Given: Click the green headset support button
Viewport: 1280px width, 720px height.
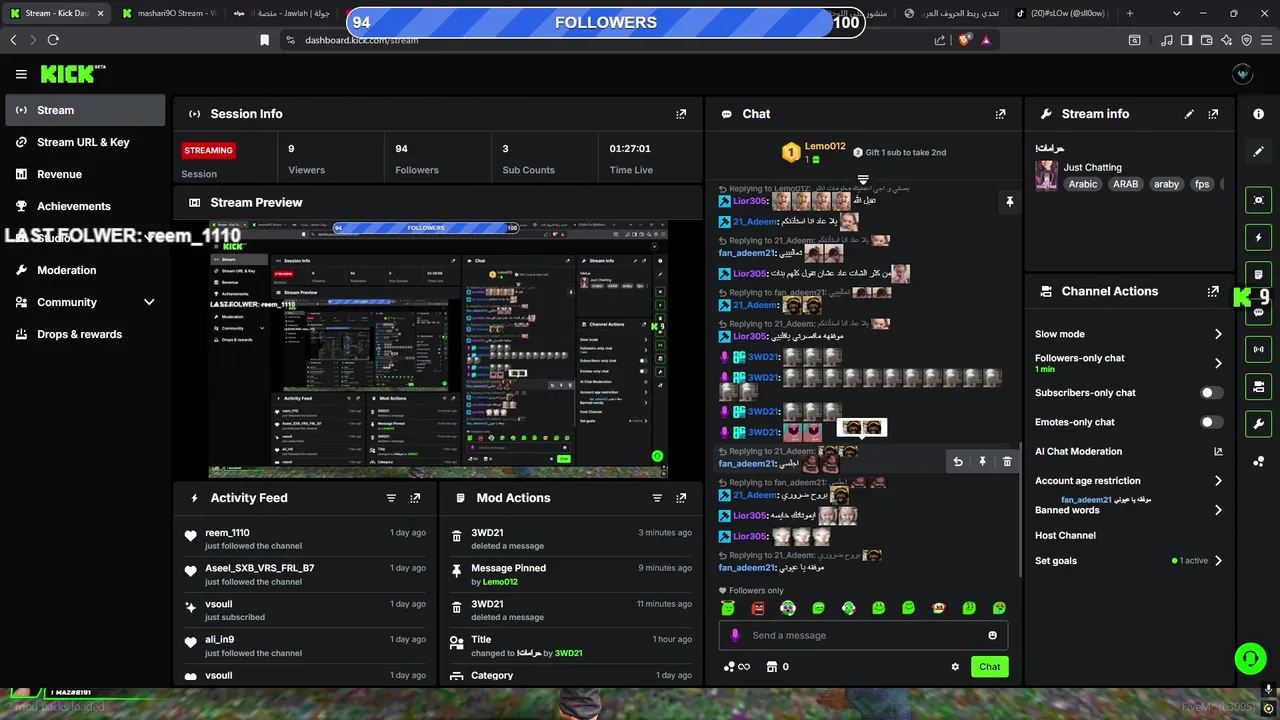Looking at the screenshot, I should [x=1250, y=658].
